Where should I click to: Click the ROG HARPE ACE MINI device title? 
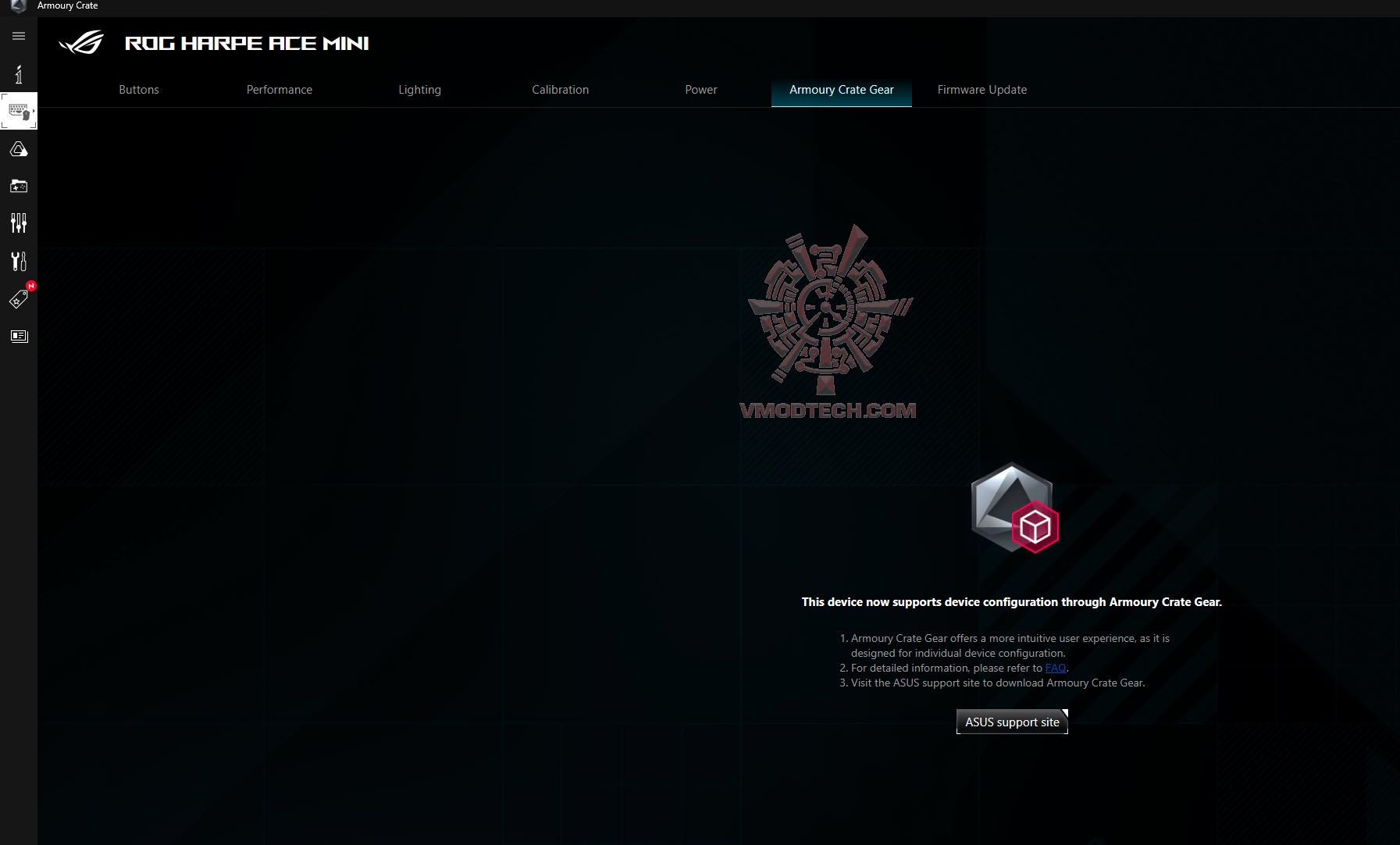247,44
